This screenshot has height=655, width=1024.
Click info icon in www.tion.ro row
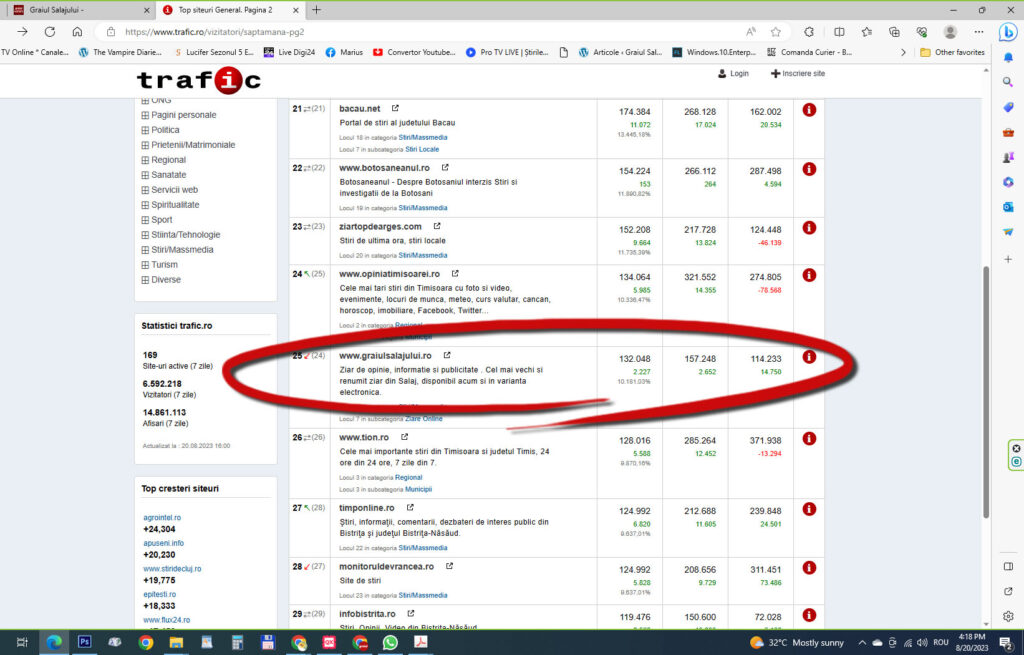point(809,439)
